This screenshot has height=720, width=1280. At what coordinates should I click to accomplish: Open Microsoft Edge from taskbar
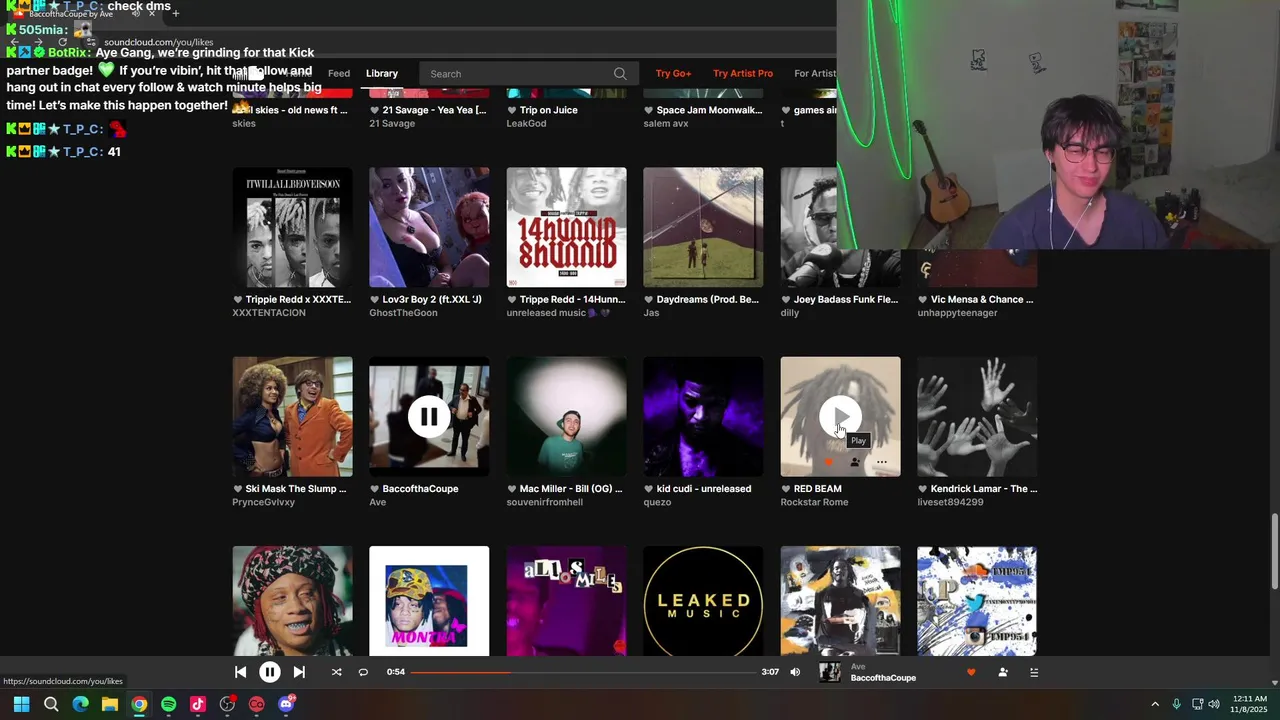click(x=80, y=704)
